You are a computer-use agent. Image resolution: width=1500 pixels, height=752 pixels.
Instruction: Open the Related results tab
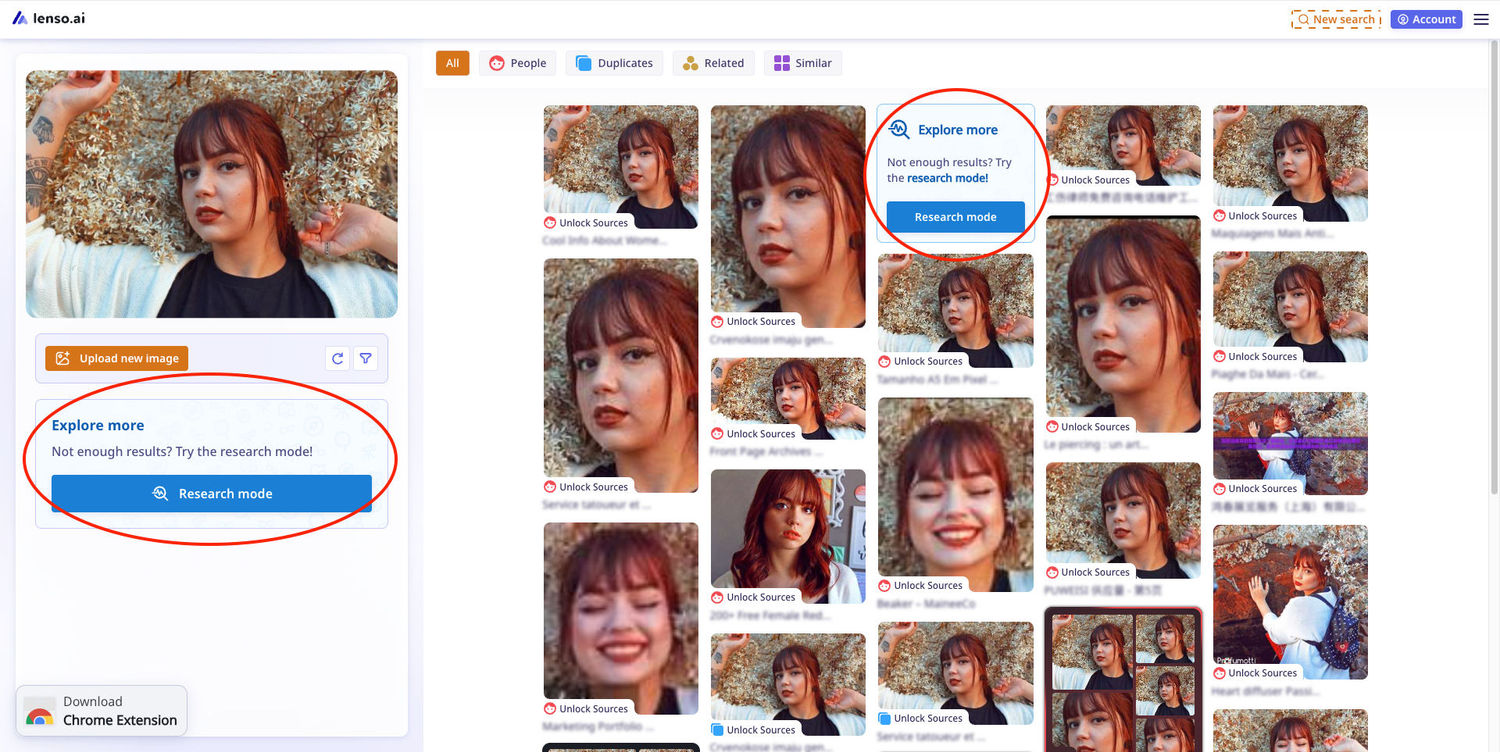pyautogui.click(x=713, y=63)
